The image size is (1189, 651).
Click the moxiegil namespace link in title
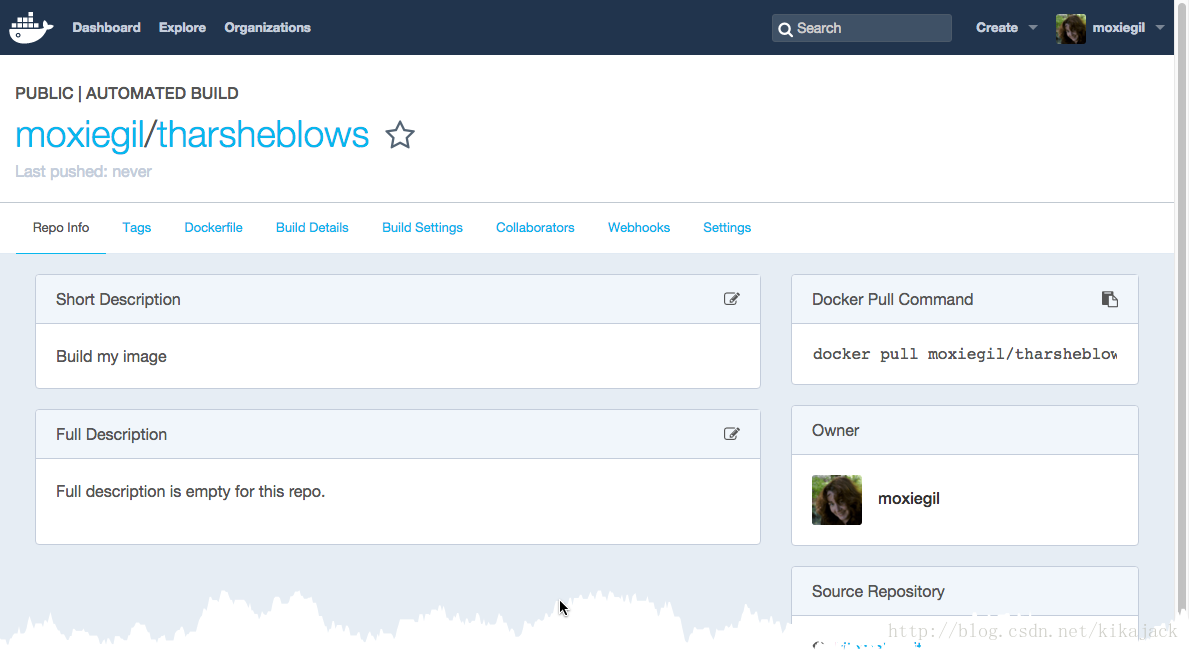[x=80, y=135]
